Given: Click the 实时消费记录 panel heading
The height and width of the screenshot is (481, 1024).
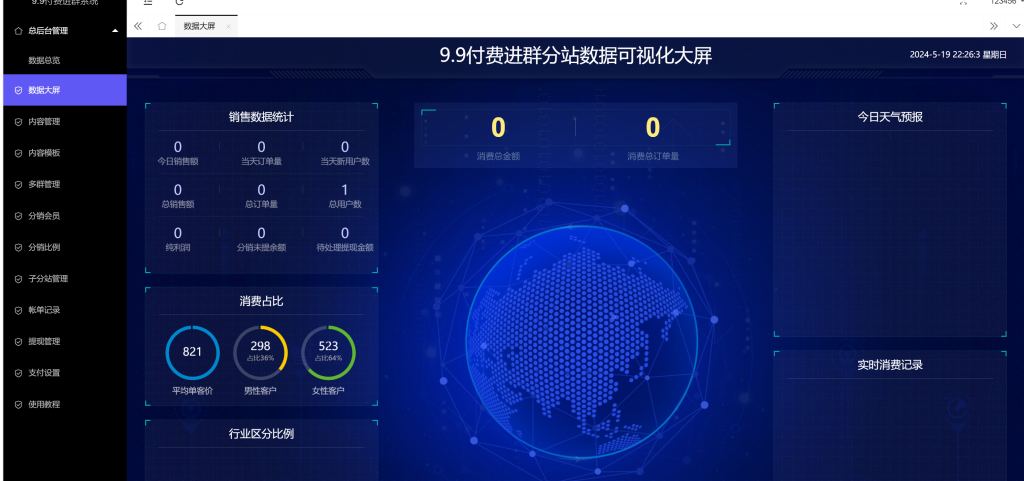Looking at the screenshot, I should click(890, 365).
